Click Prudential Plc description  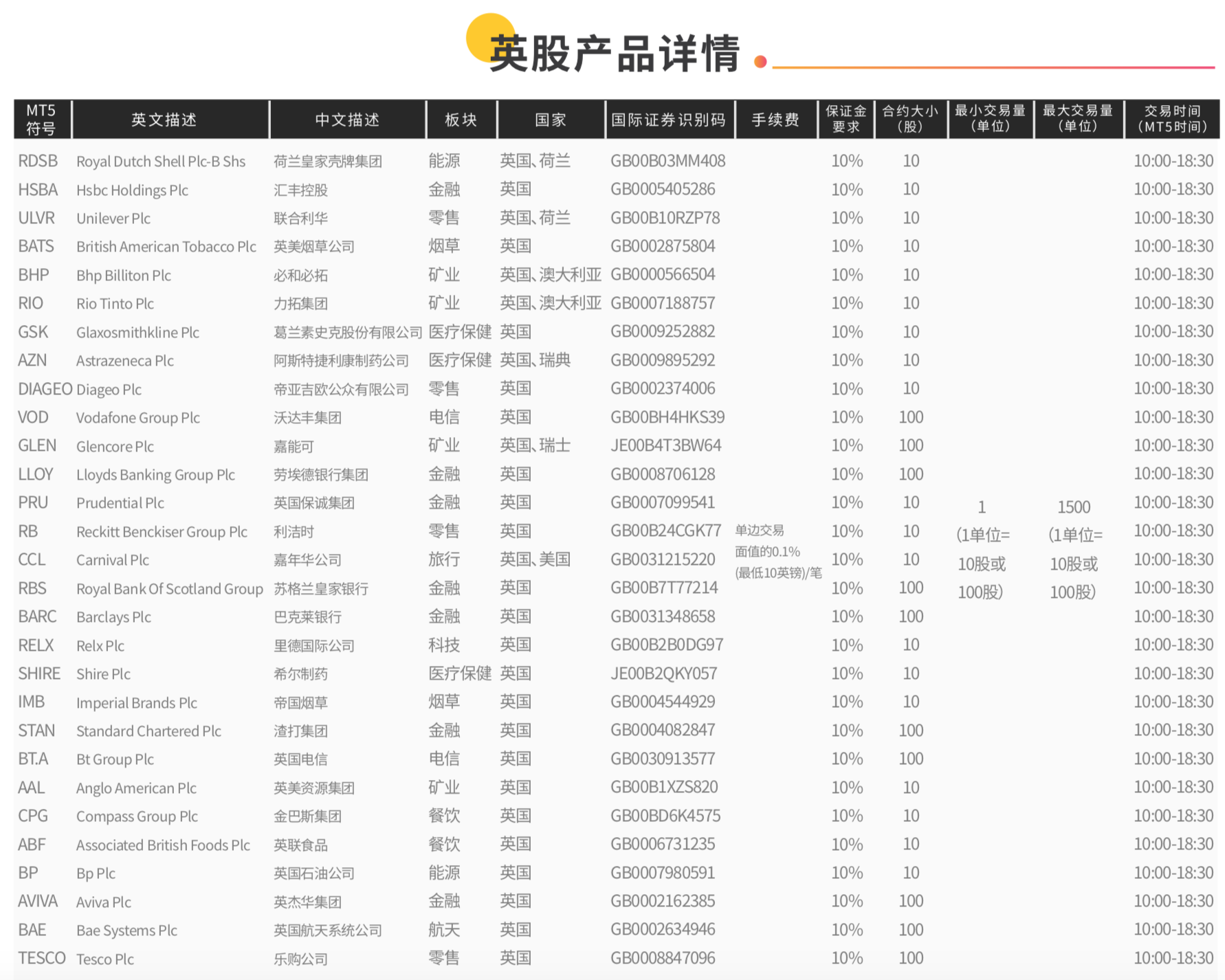(120, 503)
